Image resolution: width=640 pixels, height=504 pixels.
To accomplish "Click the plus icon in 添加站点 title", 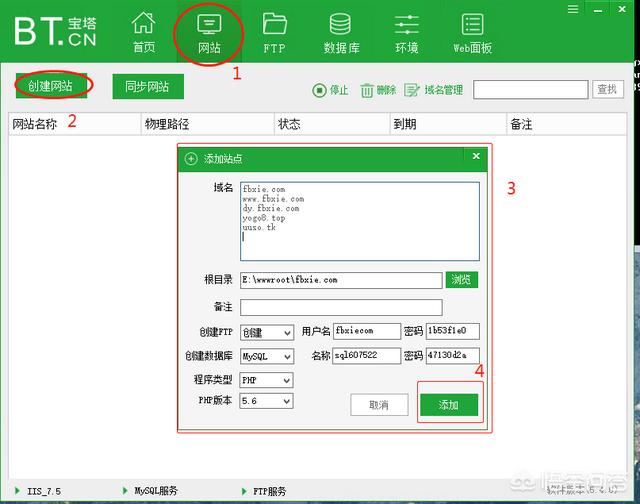I will point(191,158).
